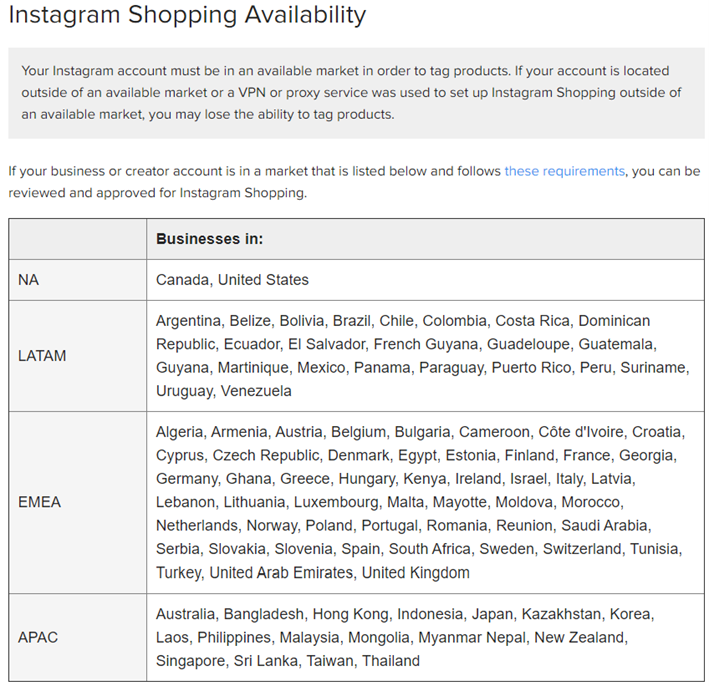Viewport: 709px width, 686px height.
Task: Click Venezuela in the LATAM countries
Action: pyautogui.click(x=256, y=391)
